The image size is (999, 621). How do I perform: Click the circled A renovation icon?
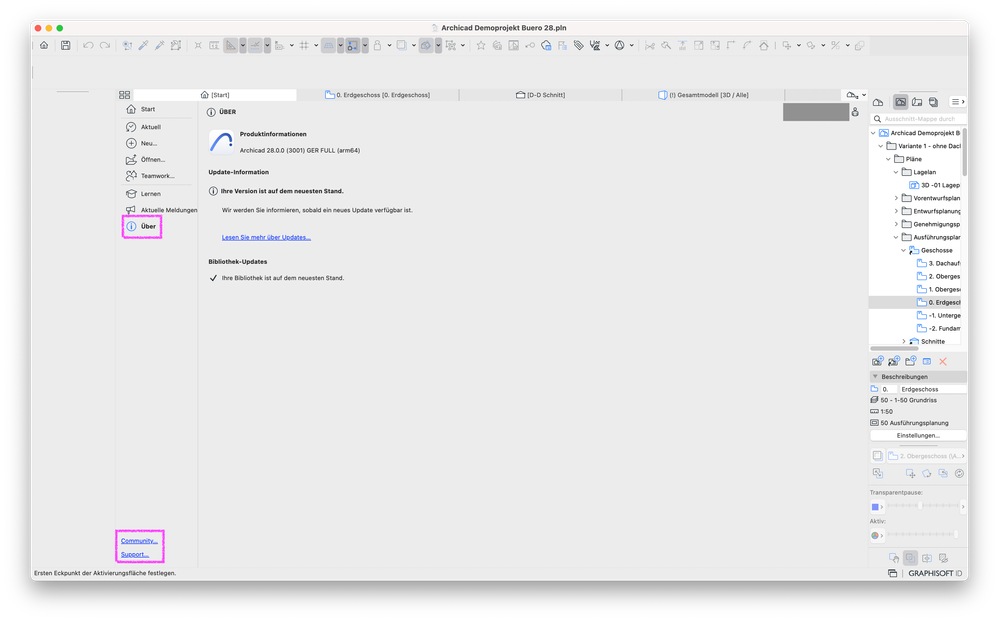coord(619,45)
